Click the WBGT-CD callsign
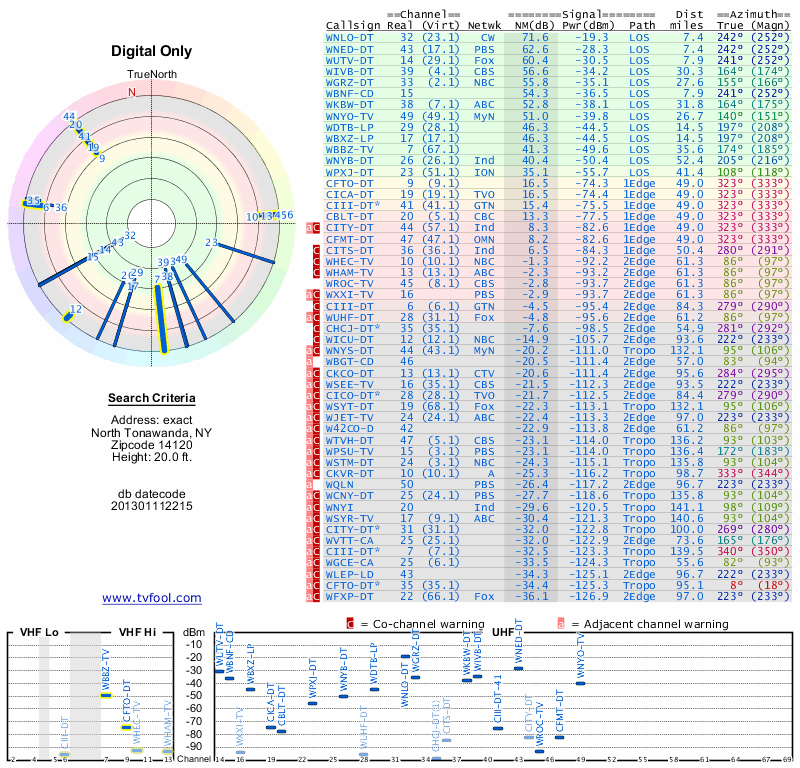This screenshot has height=768, width=800. pyautogui.click(x=349, y=361)
